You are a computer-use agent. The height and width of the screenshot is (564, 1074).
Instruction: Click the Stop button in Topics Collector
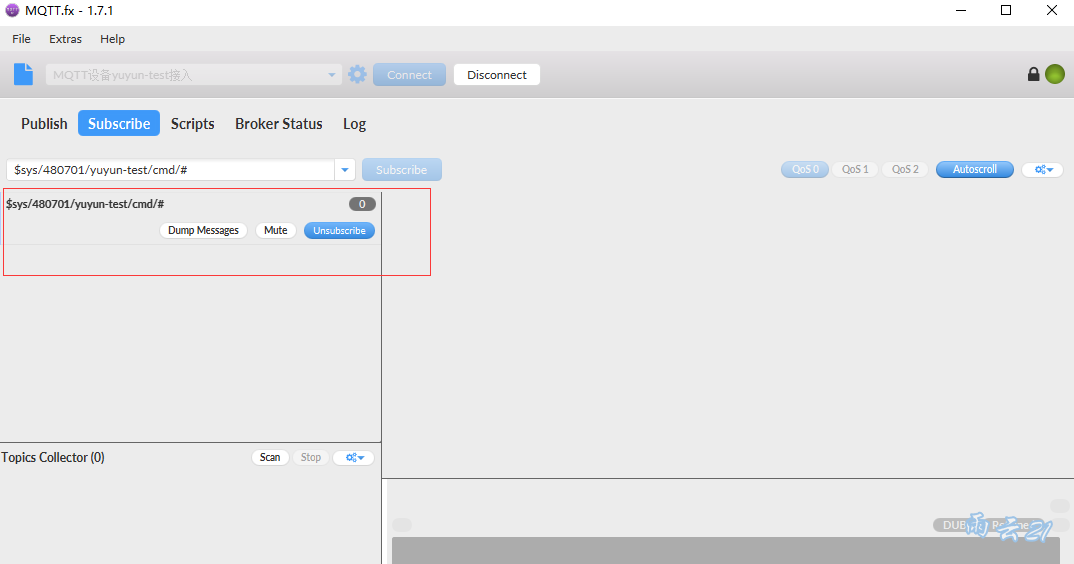pos(310,457)
